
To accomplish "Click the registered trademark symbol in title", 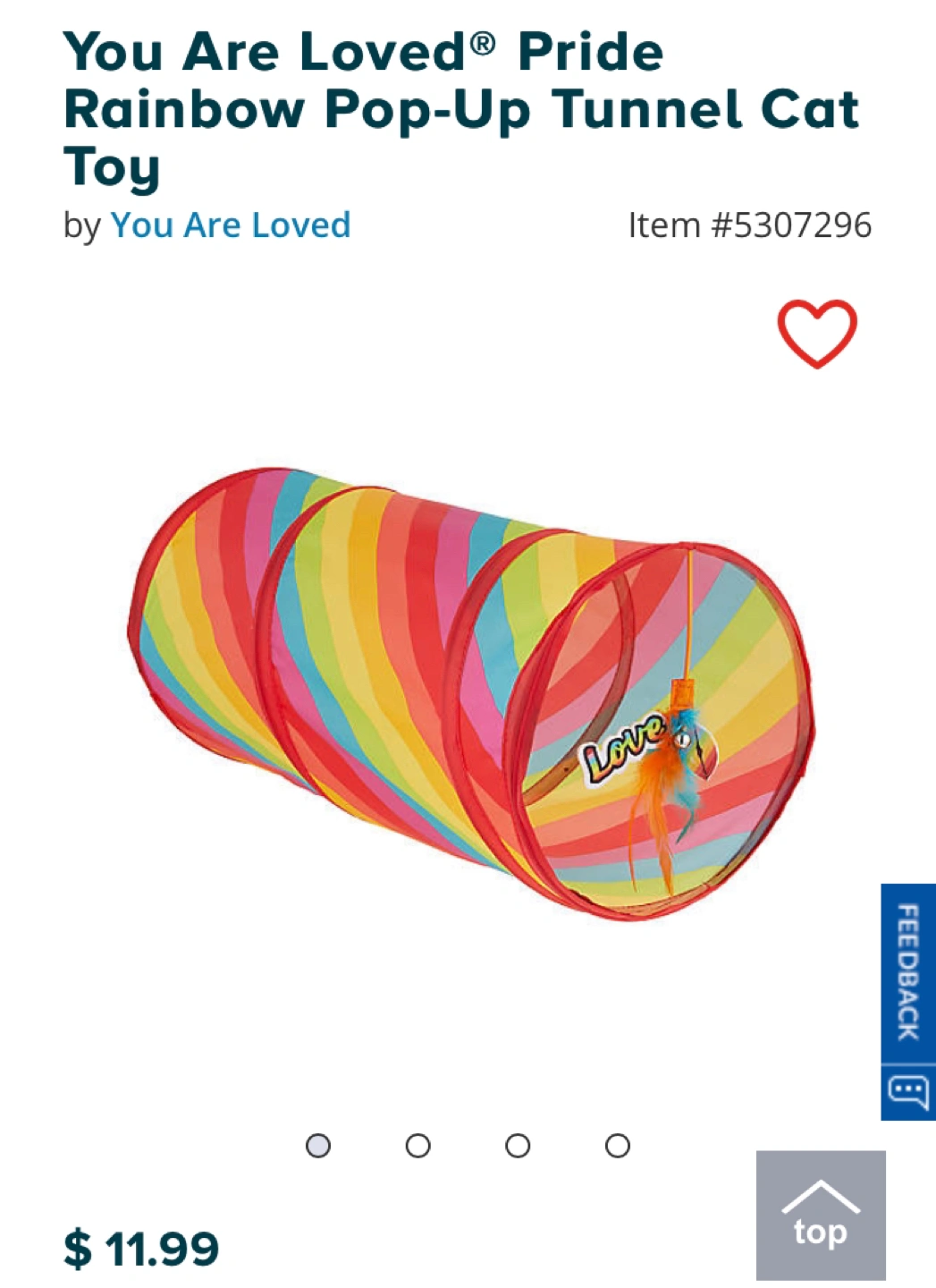I will pos(483,41).
